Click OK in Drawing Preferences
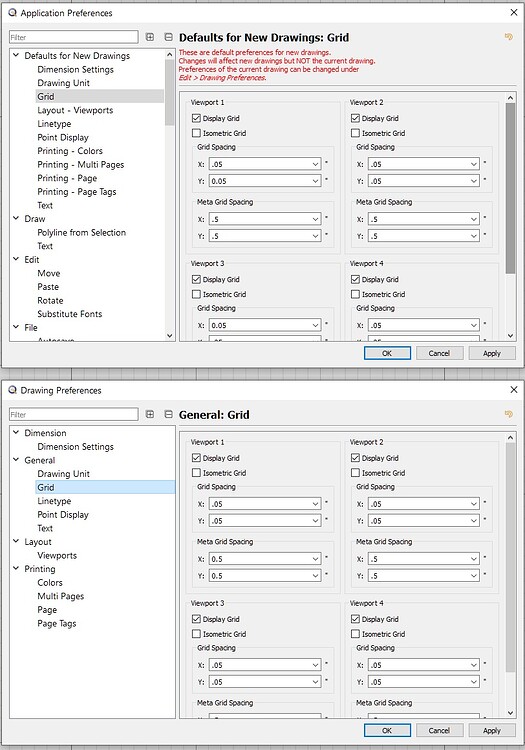Screen dimensions: 525x750 387,730
